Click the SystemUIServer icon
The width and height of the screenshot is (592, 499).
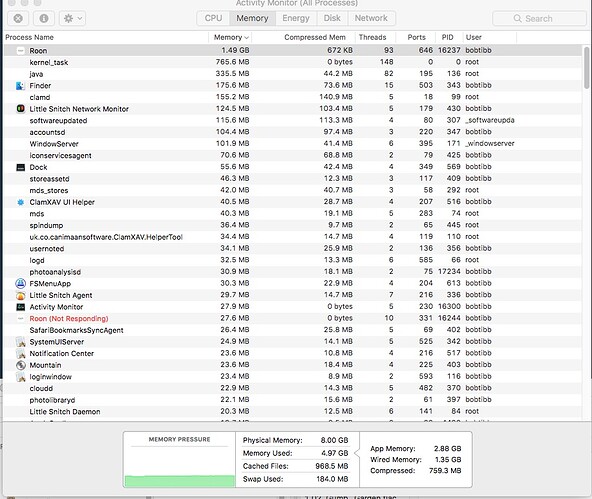pos(21,342)
